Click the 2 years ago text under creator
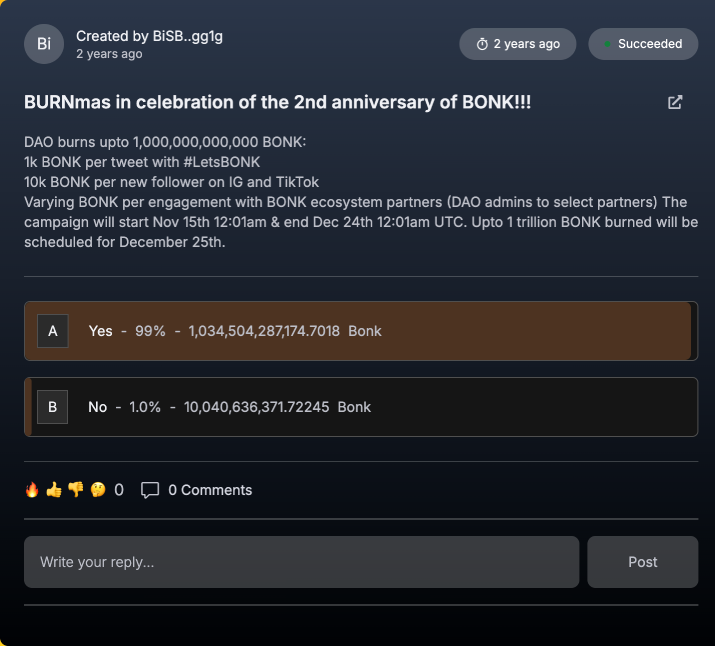Screen dimensions: 715x646 (109, 54)
